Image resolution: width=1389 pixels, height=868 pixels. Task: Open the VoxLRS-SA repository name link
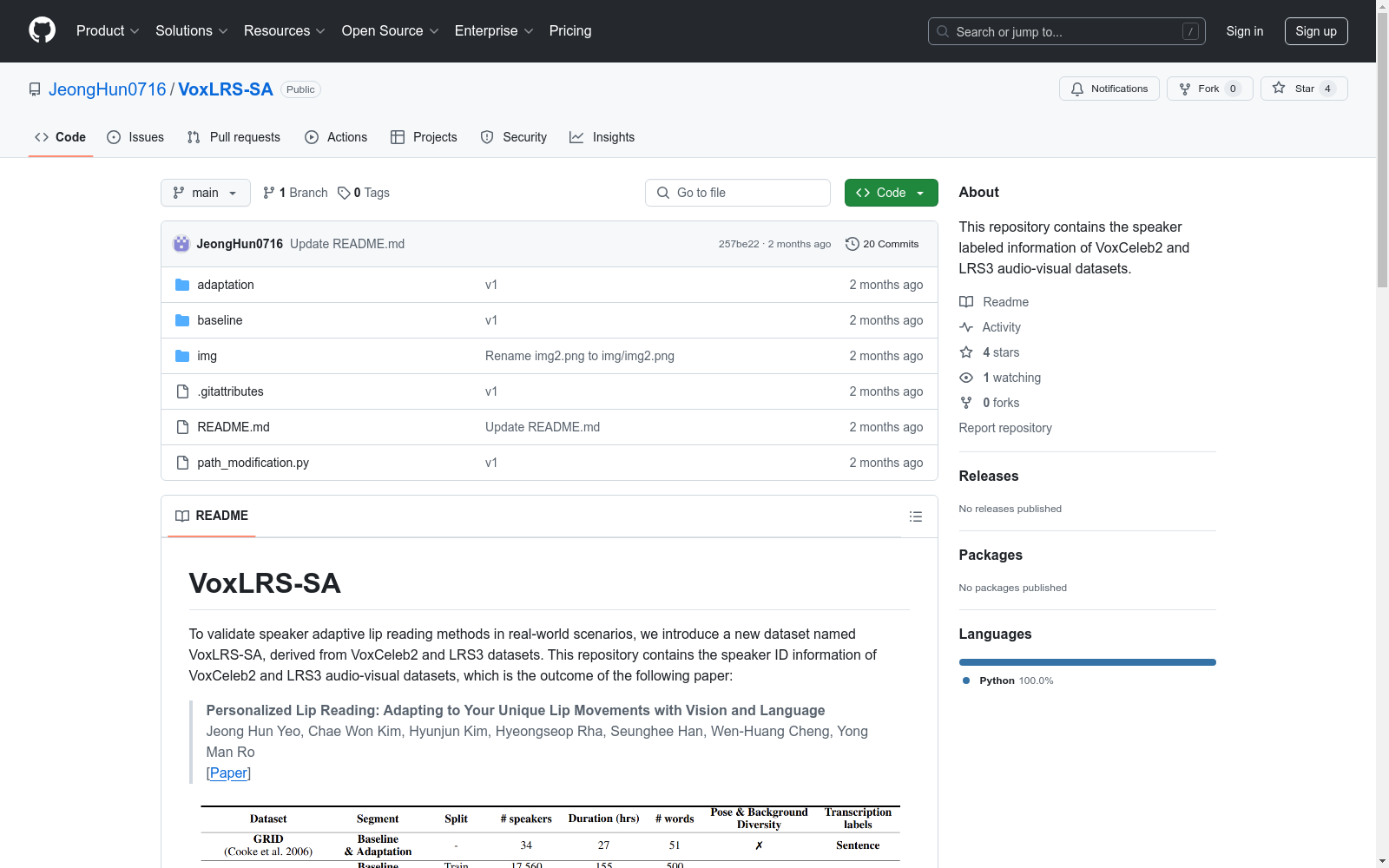coord(226,89)
